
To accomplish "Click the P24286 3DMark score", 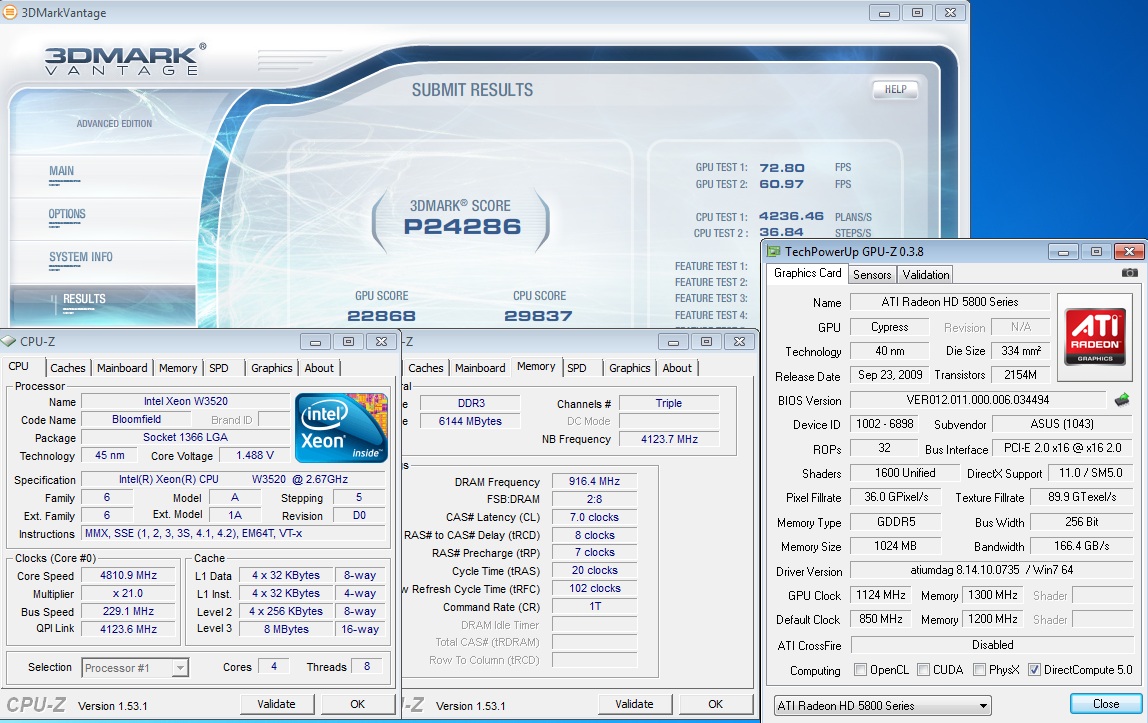I will 462,227.
